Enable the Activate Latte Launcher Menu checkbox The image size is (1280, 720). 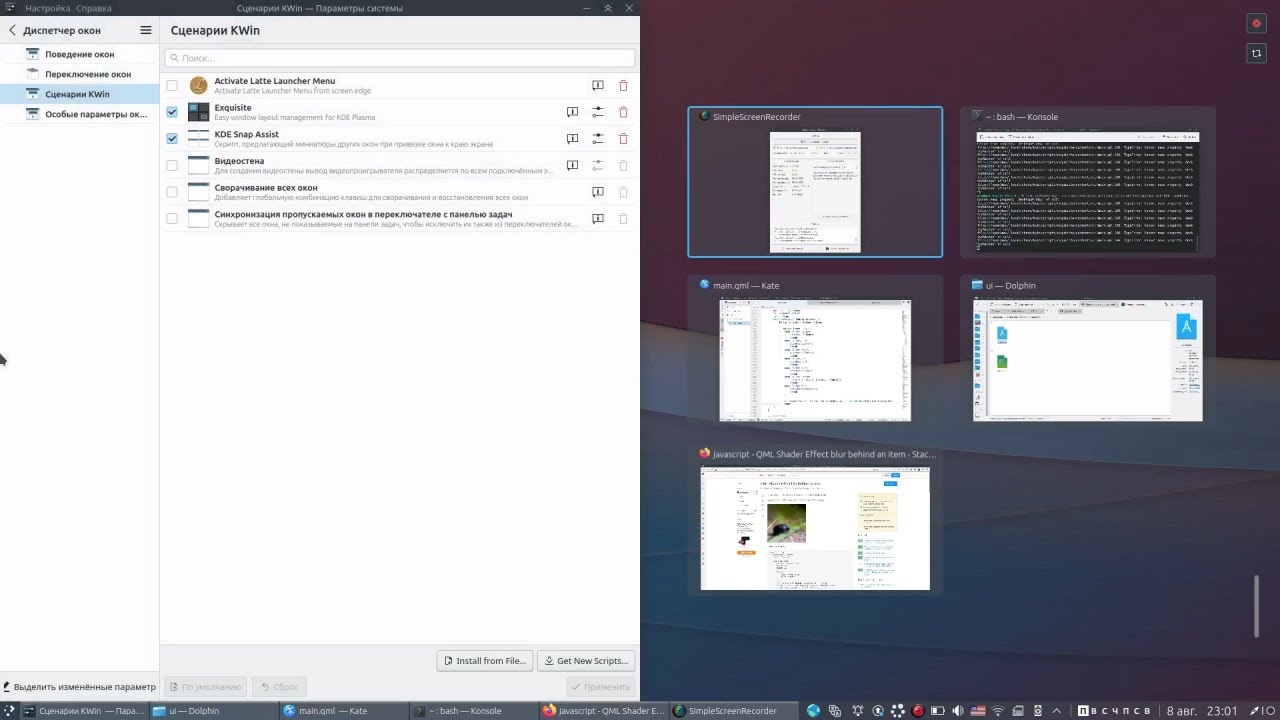172,86
